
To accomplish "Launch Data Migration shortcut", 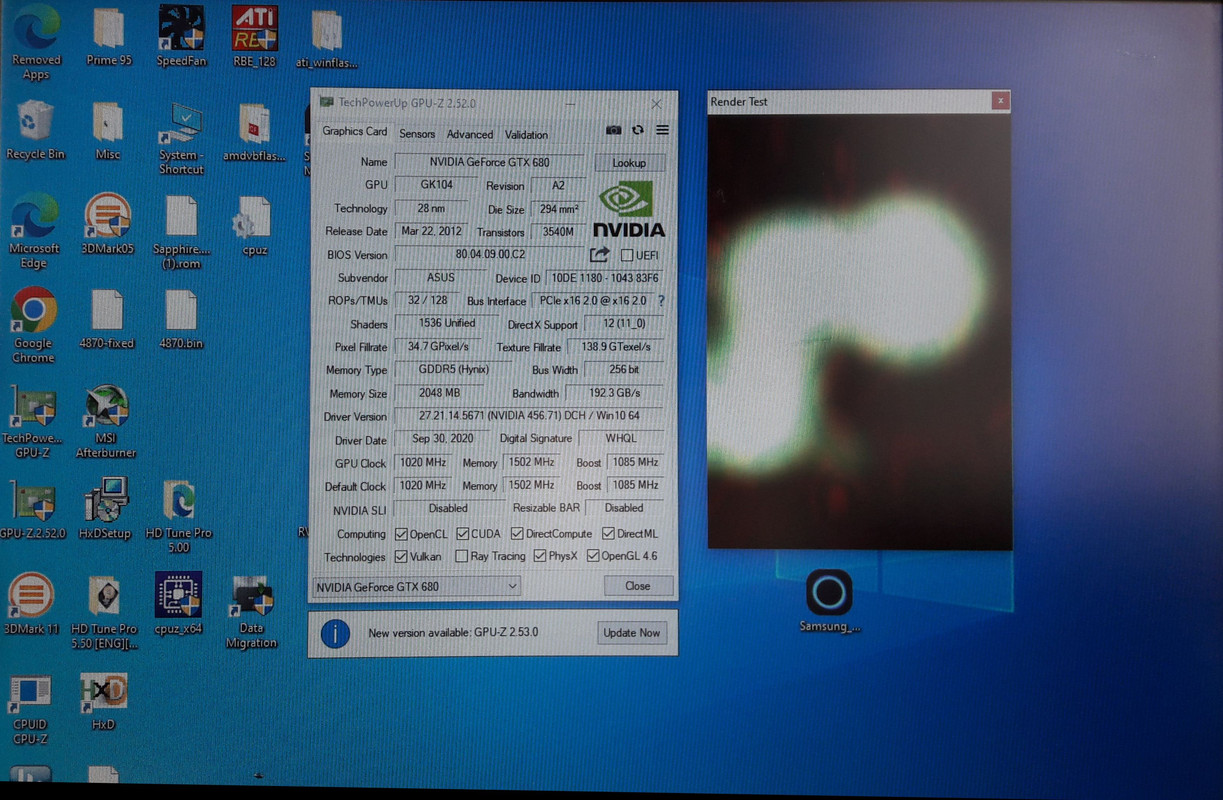I will coord(251,612).
